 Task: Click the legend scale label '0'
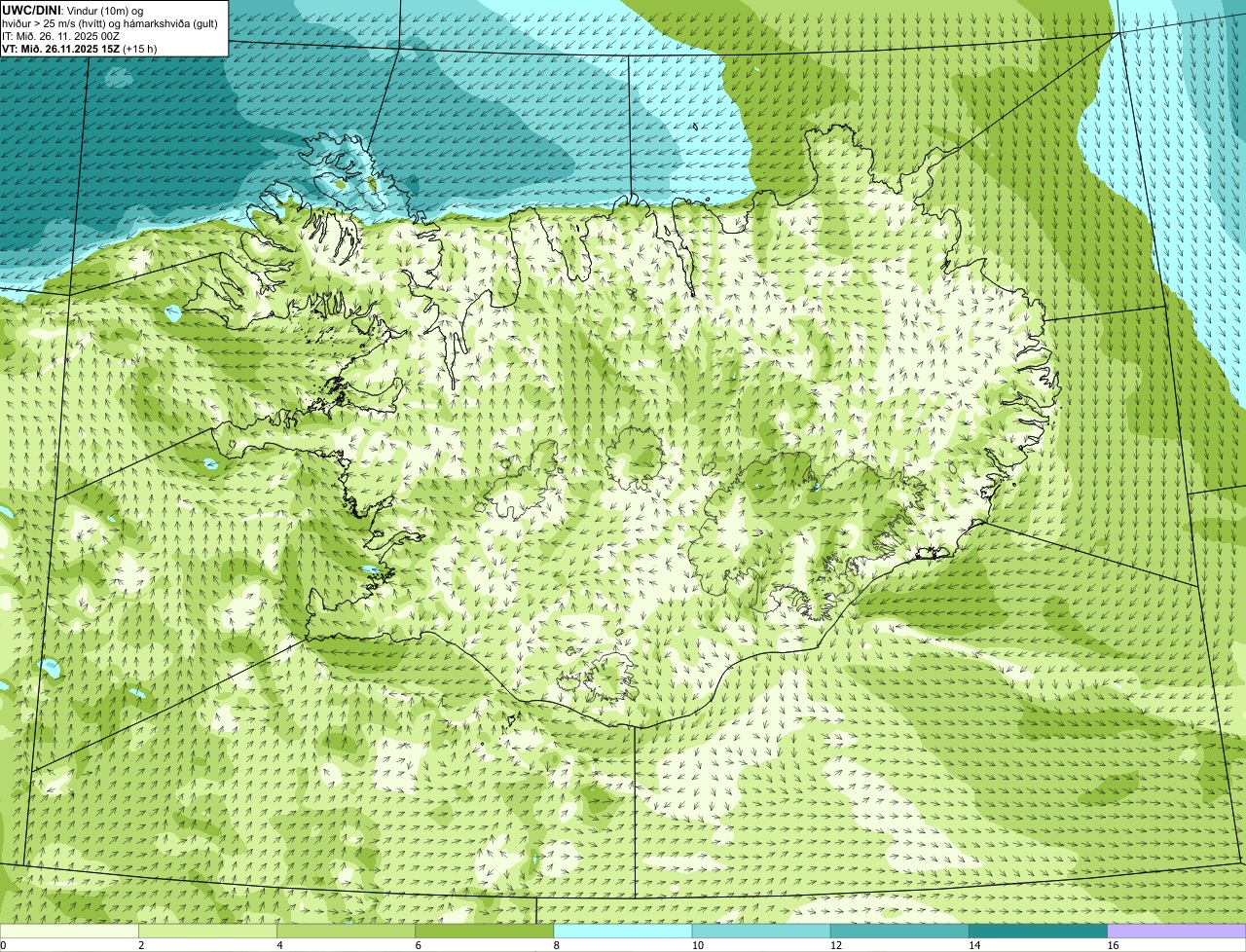4,945
